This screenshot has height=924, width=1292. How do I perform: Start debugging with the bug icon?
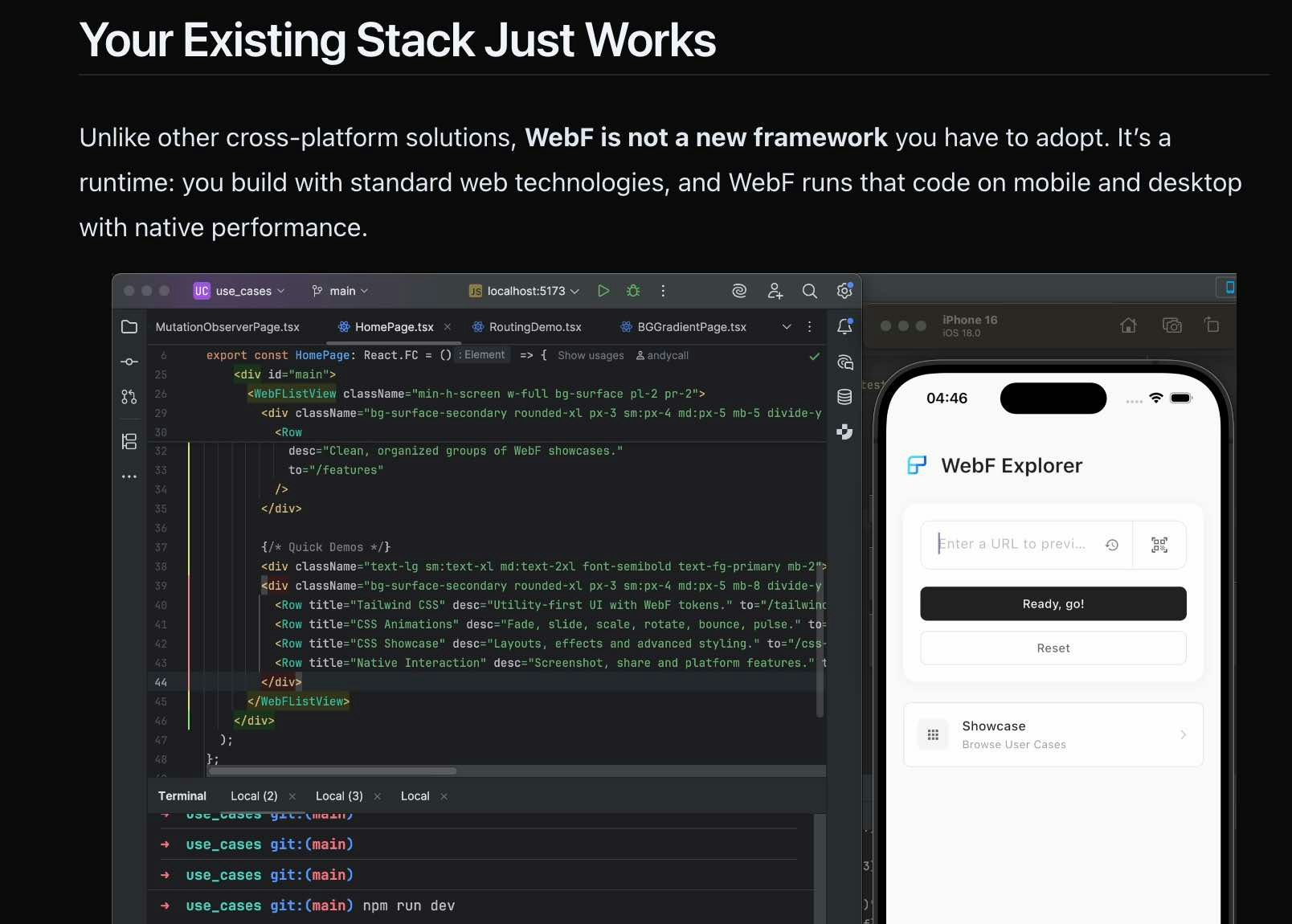point(633,291)
